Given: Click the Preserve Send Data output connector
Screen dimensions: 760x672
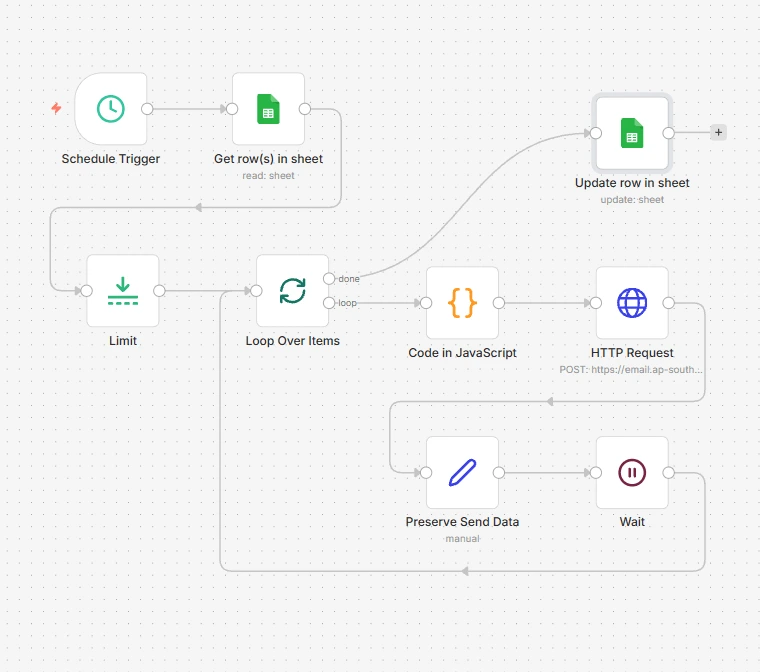Looking at the screenshot, I should 499,473.
